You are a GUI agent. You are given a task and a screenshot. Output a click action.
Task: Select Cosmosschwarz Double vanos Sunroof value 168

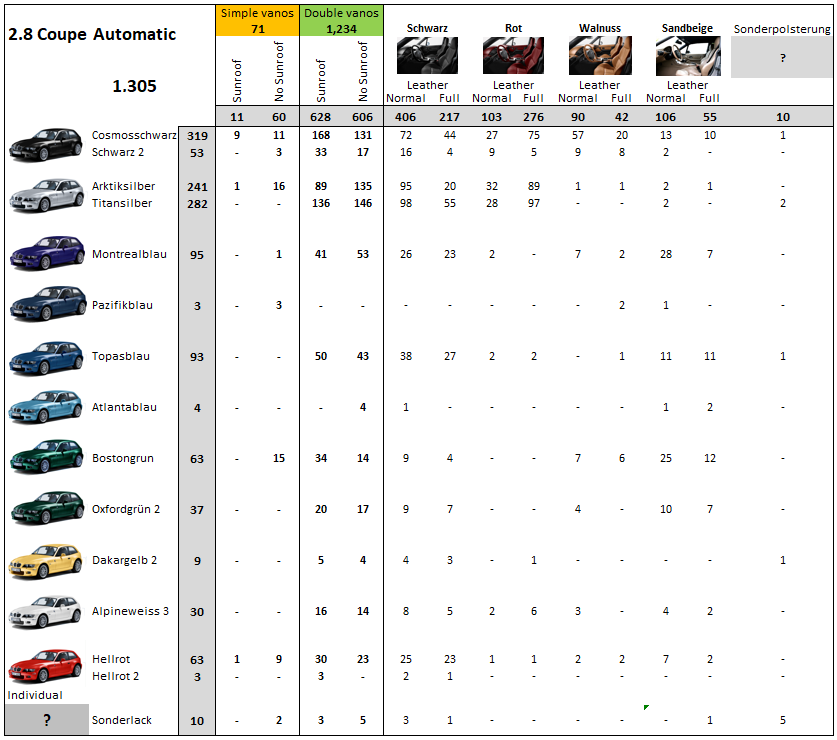coord(321,135)
